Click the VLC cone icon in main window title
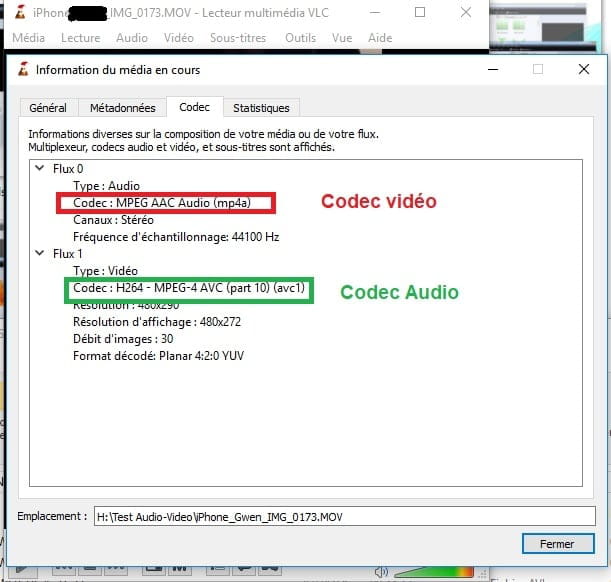Screen dimensions: 611x582 point(20,12)
